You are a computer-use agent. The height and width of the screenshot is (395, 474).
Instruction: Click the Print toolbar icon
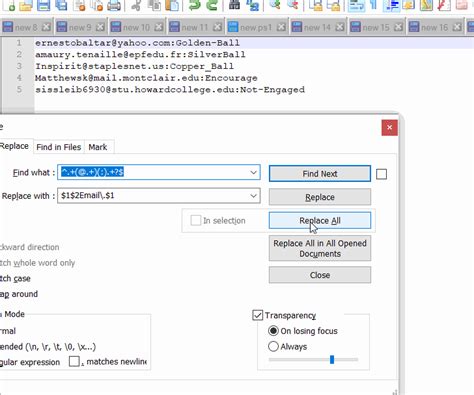[114, 5]
